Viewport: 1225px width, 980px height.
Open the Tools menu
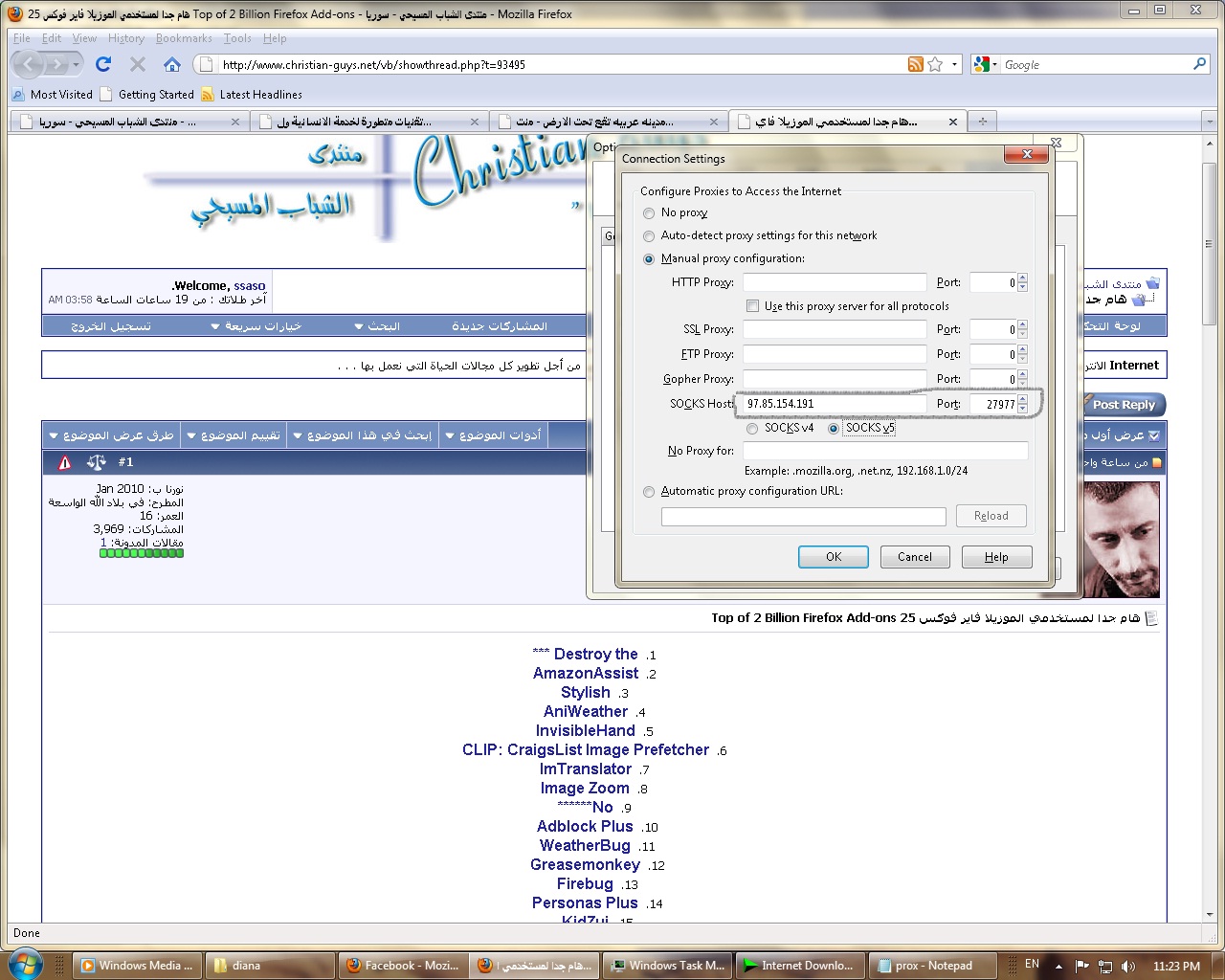click(237, 38)
